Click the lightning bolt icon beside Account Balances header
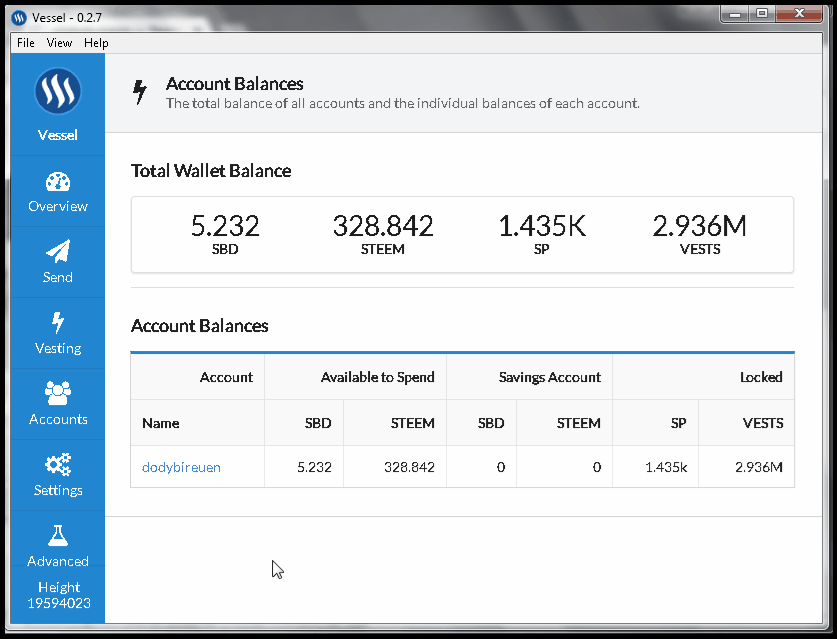837x639 pixels. coord(139,92)
